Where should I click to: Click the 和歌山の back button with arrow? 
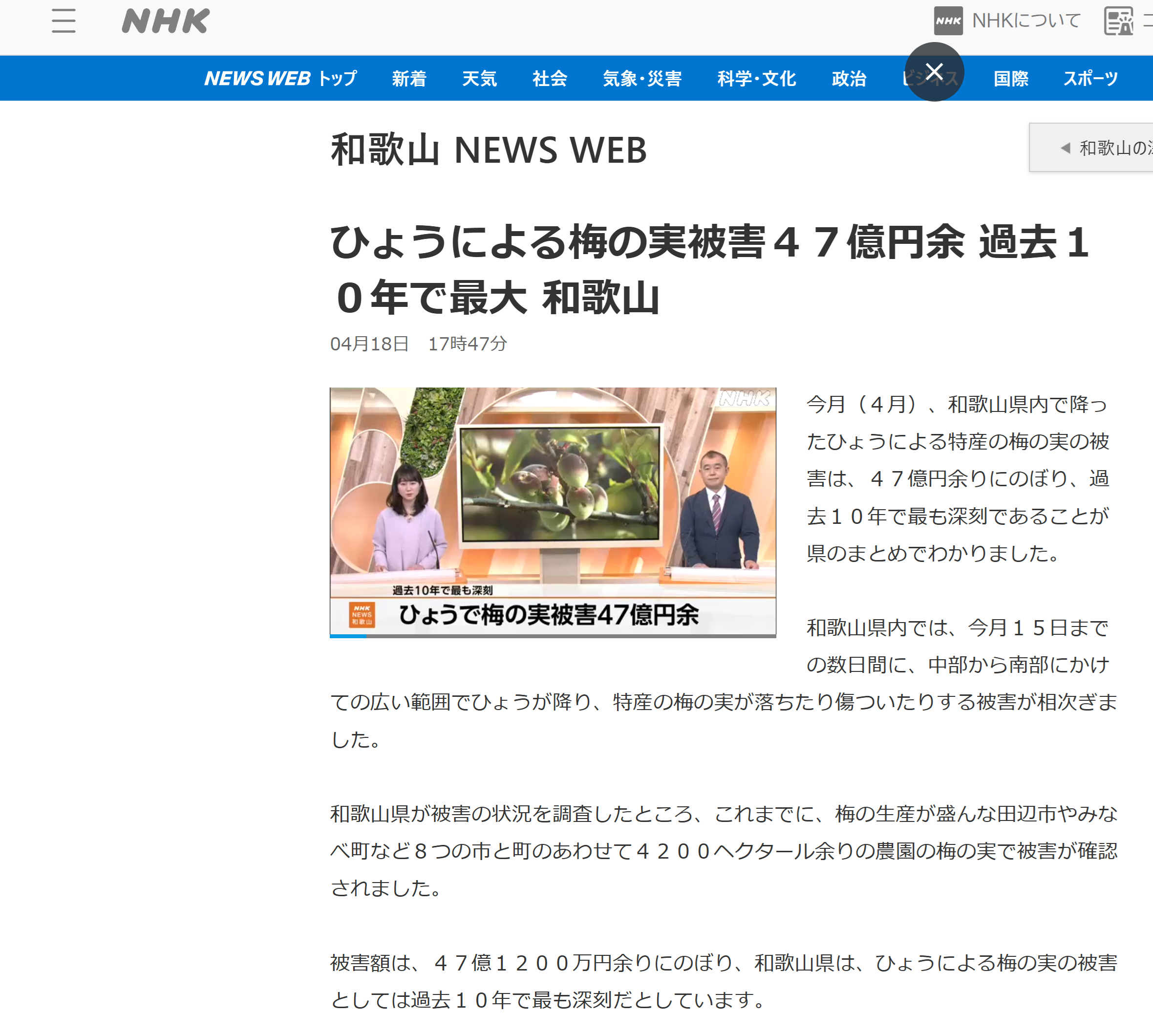pos(1091,148)
